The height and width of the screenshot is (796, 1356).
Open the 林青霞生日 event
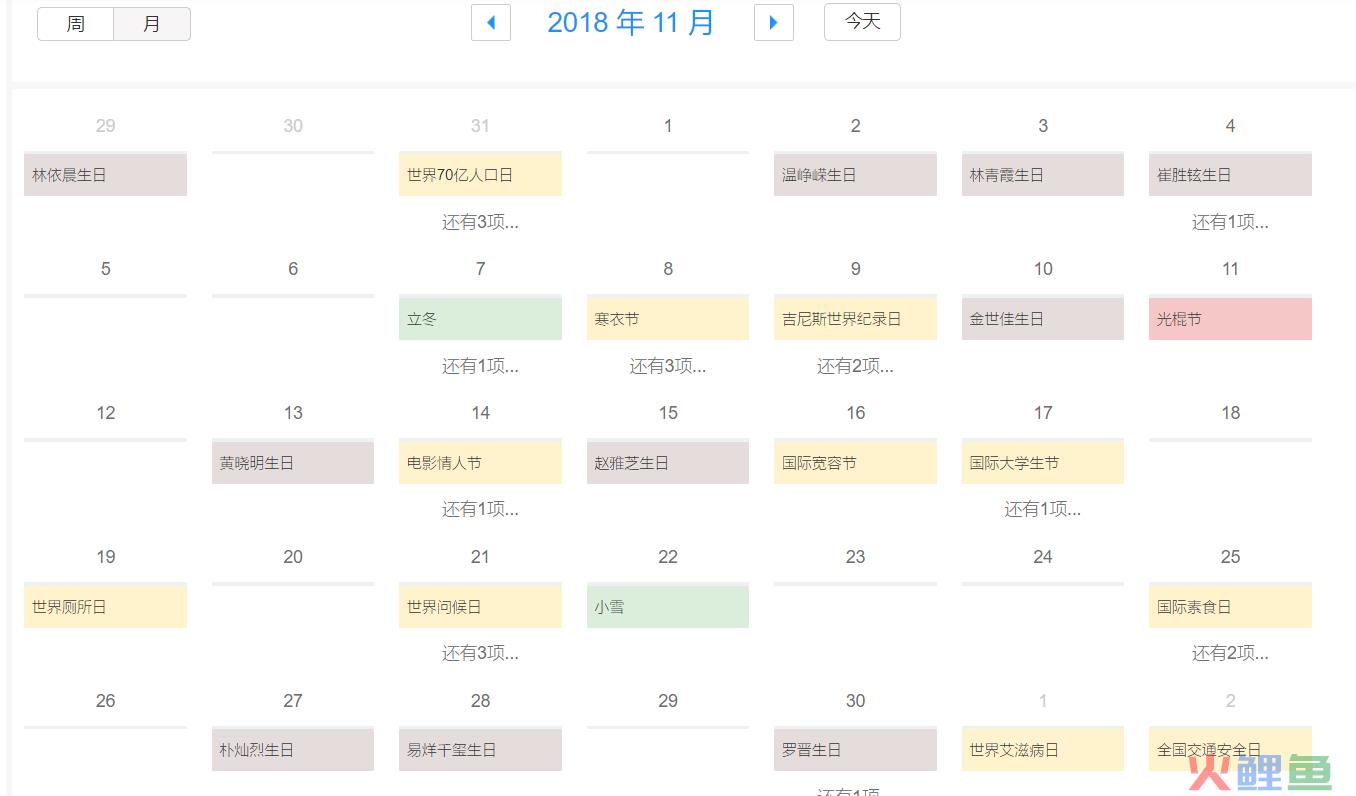point(1042,175)
